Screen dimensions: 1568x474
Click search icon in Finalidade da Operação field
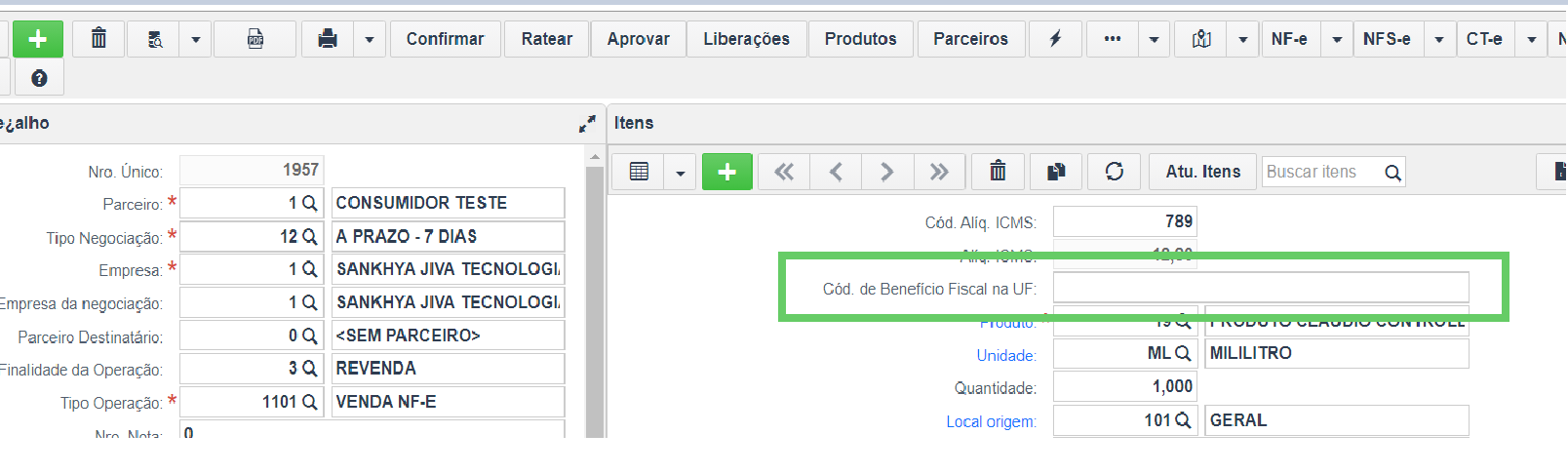click(310, 369)
